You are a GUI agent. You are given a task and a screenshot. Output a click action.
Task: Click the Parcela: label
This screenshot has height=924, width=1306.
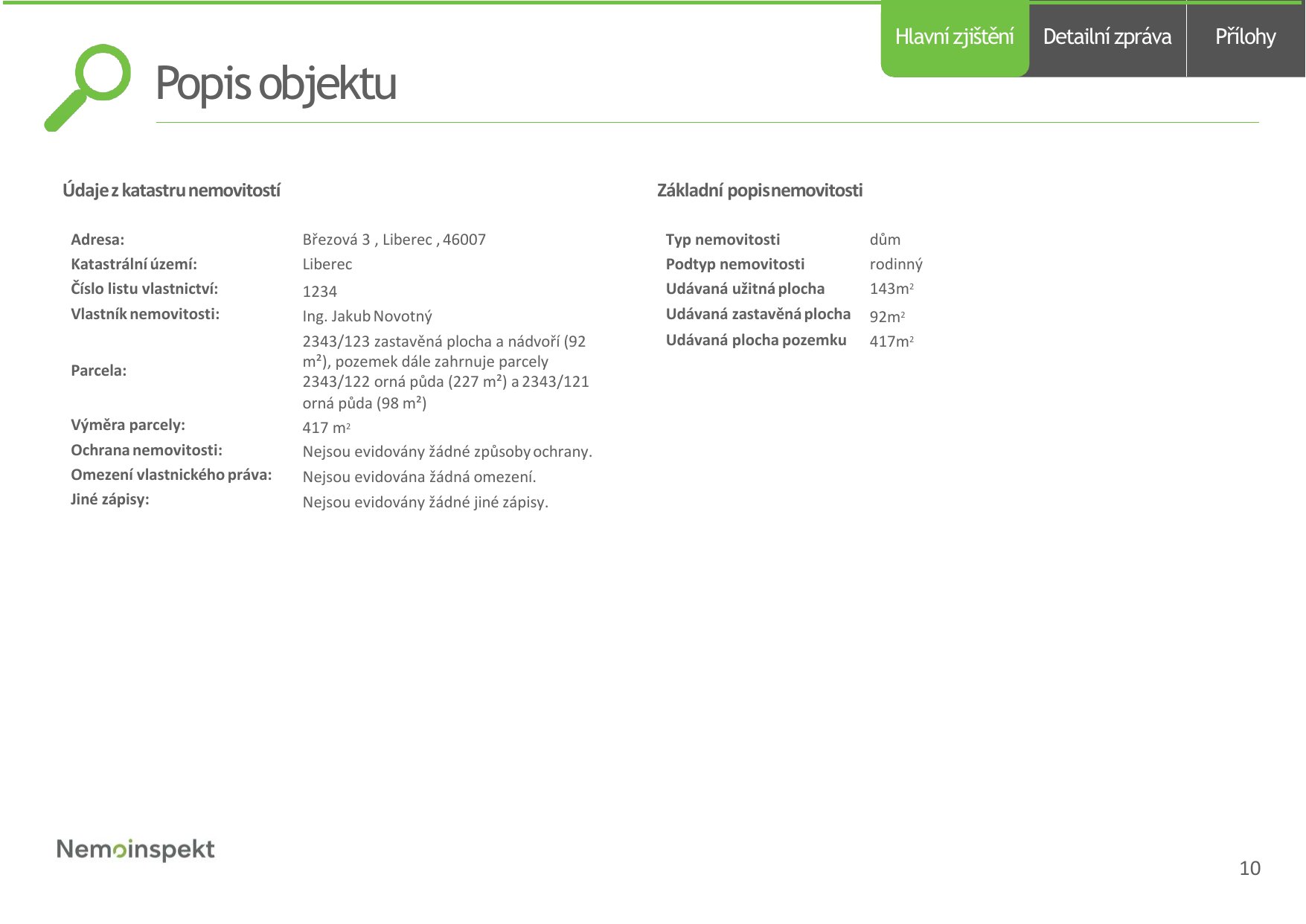tap(98, 370)
